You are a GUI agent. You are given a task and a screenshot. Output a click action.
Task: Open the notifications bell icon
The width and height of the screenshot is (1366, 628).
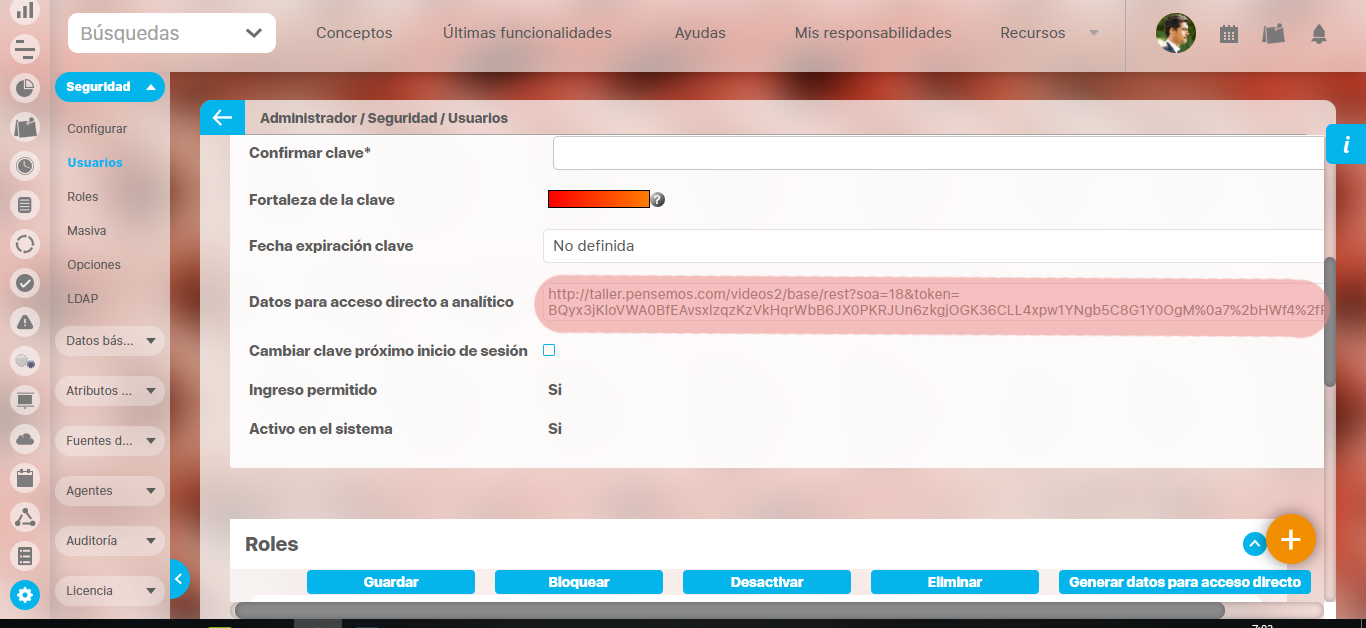click(x=1318, y=34)
